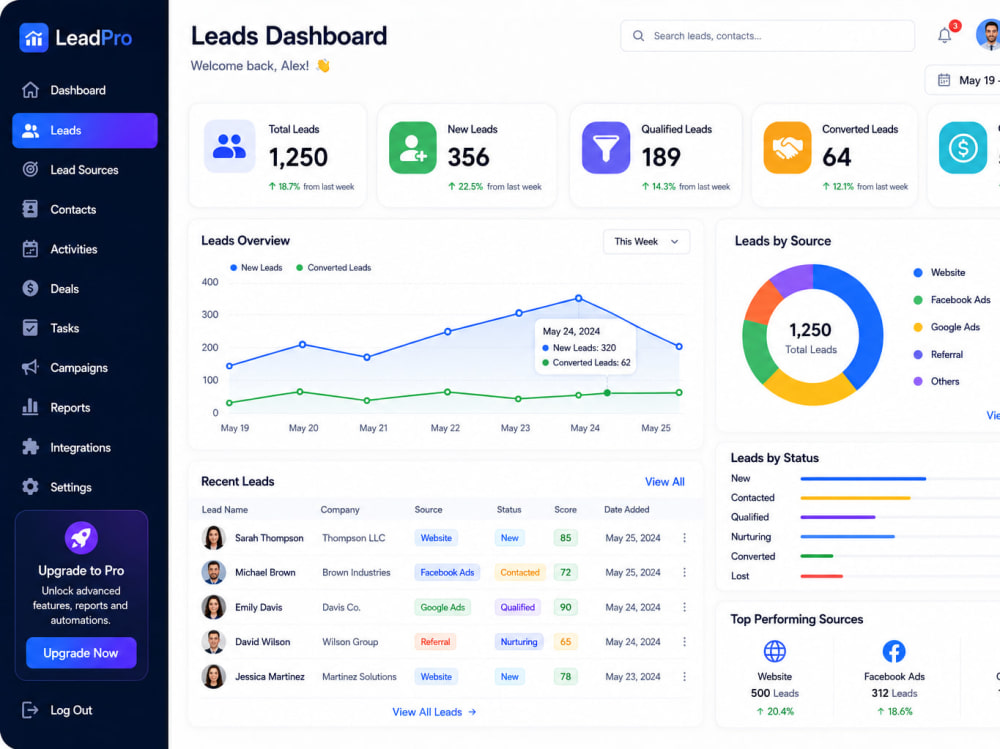Click the New Leads add-user icon
The width and height of the screenshot is (1000, 749).
(413, 147)
